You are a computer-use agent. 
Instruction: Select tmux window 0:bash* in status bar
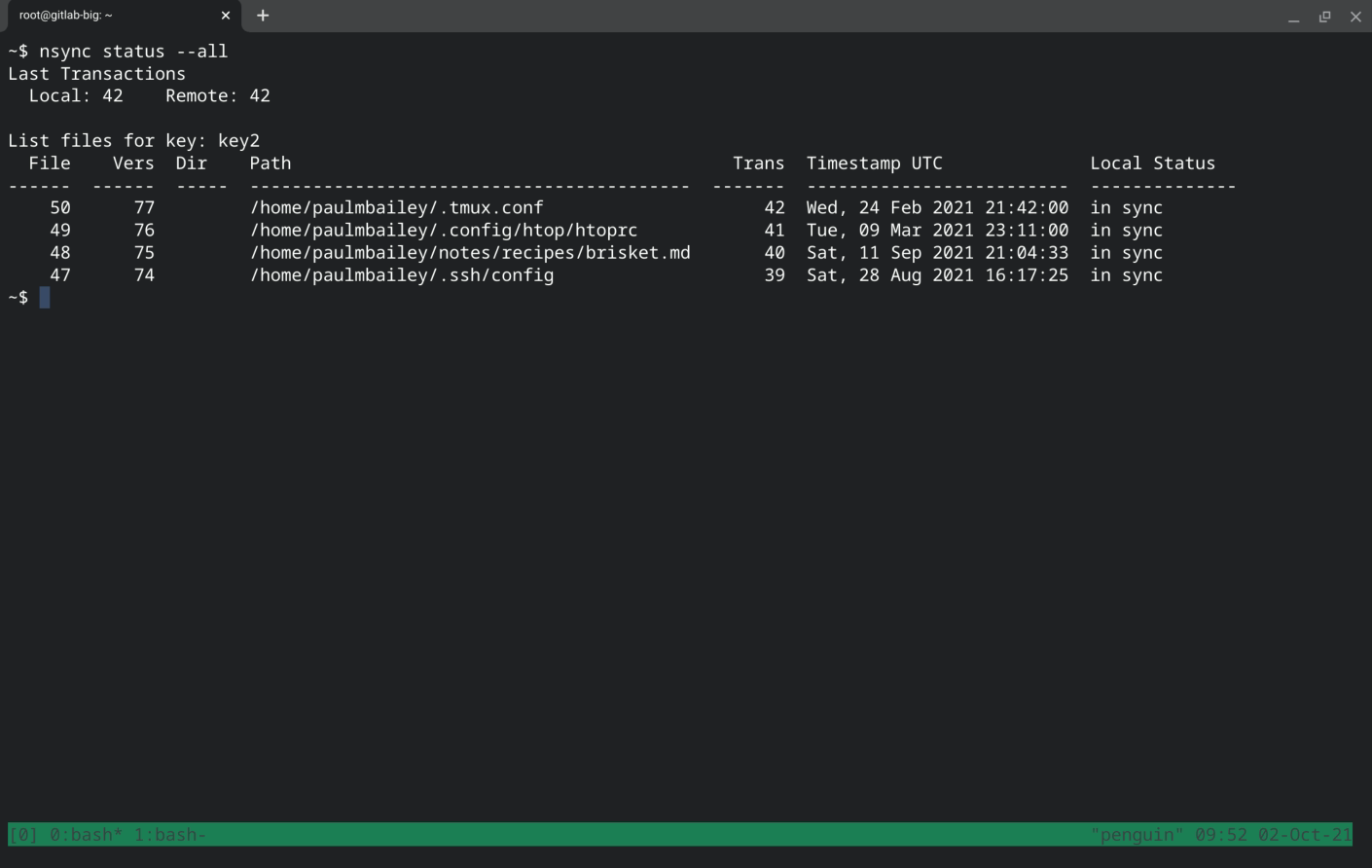point(87,835)
